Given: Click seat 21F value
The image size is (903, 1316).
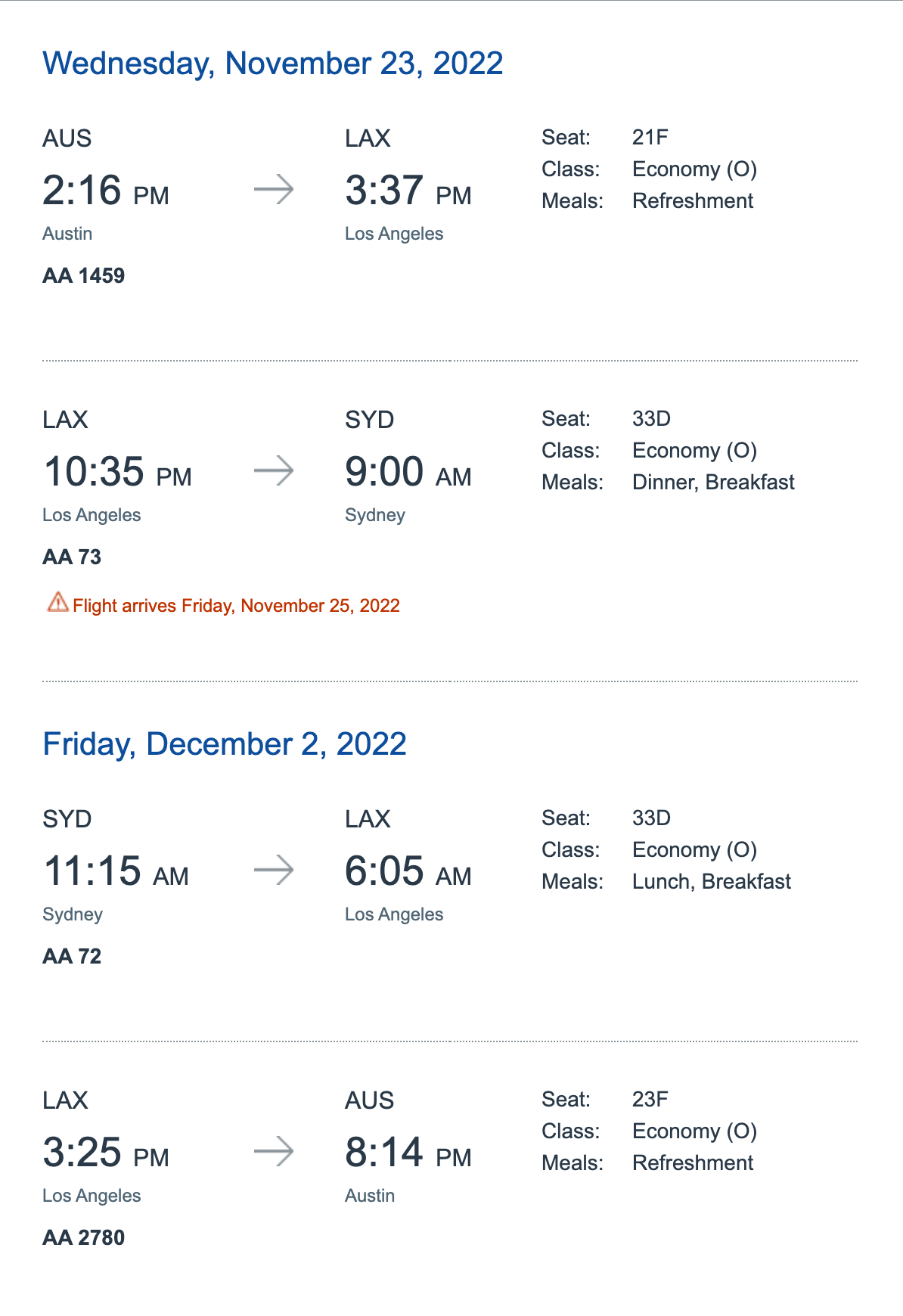Looking at the screenshot, I should (650, 138).
